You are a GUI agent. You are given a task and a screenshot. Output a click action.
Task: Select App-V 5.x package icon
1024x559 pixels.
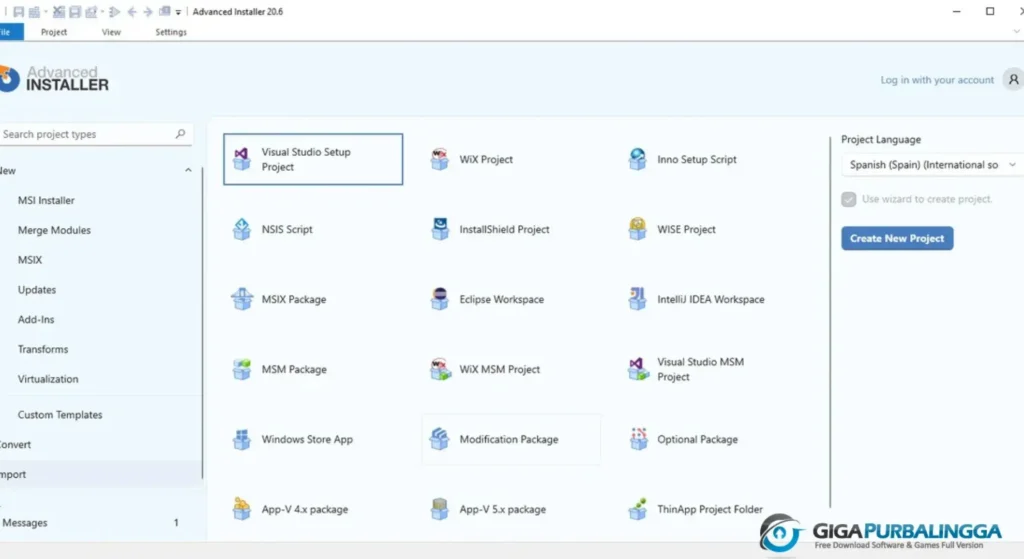pyautogui.click(x=440, y=509)
